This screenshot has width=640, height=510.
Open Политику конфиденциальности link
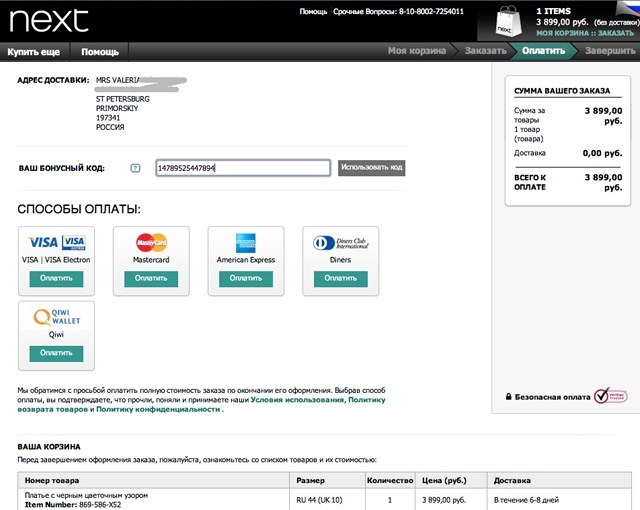click(x=158, y=409)
